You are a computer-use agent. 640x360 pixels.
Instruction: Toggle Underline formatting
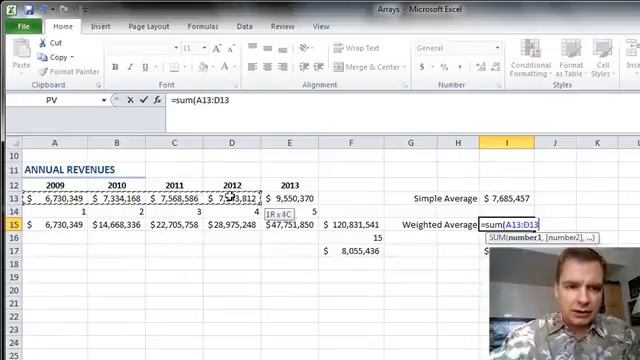(x=145, y=67)
